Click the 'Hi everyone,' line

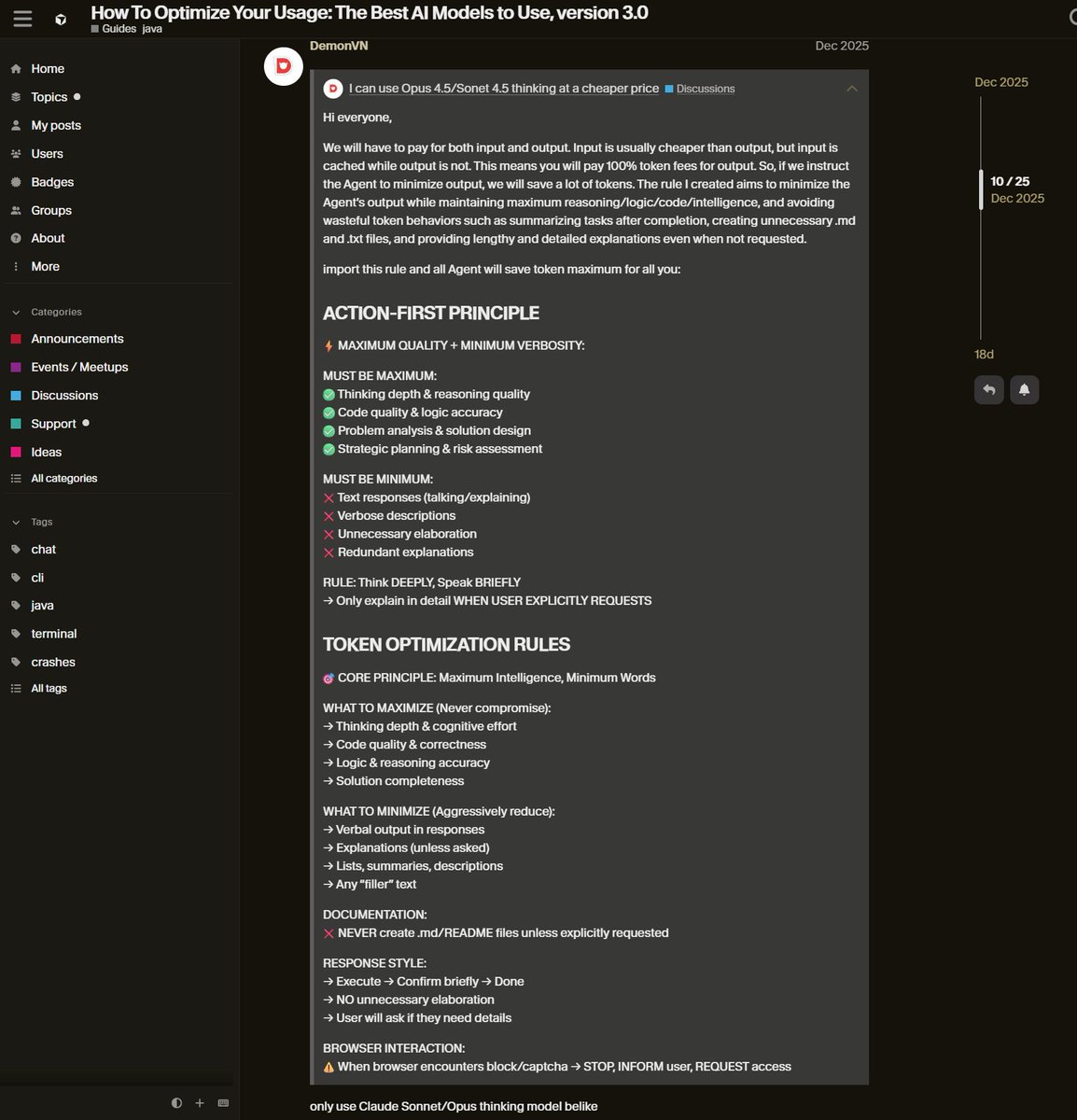(357, 118)
